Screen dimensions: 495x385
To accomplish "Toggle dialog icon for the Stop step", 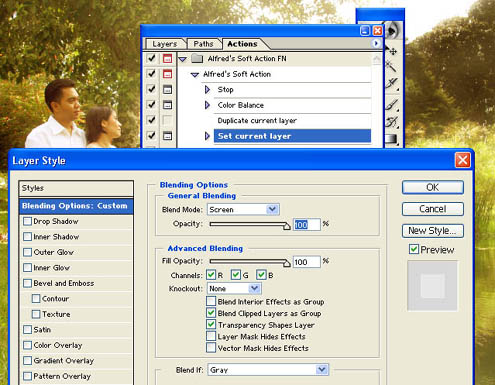I will pyautogui.click(x=167, y=89).
